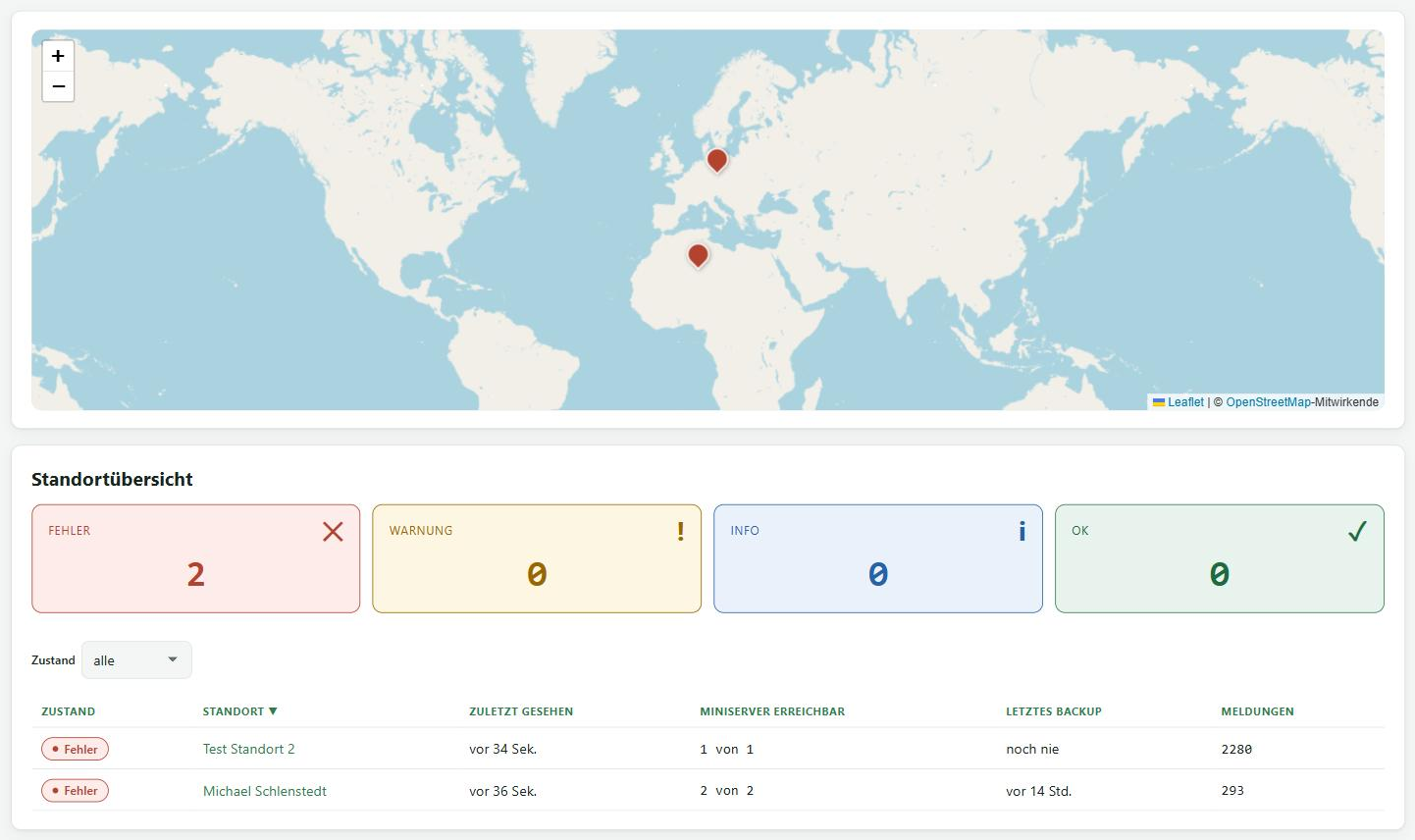The width and height of the screenshot is (1415, 840).
Task: Click the Miniserver Erreichbar column header
Action: (x=772, y=711)
